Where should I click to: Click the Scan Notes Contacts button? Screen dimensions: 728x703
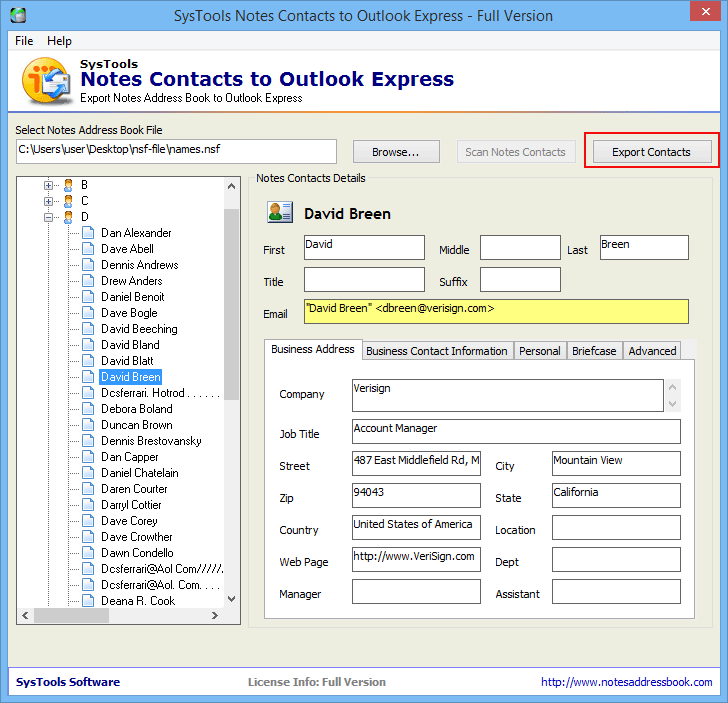click(x=515, y=152)
